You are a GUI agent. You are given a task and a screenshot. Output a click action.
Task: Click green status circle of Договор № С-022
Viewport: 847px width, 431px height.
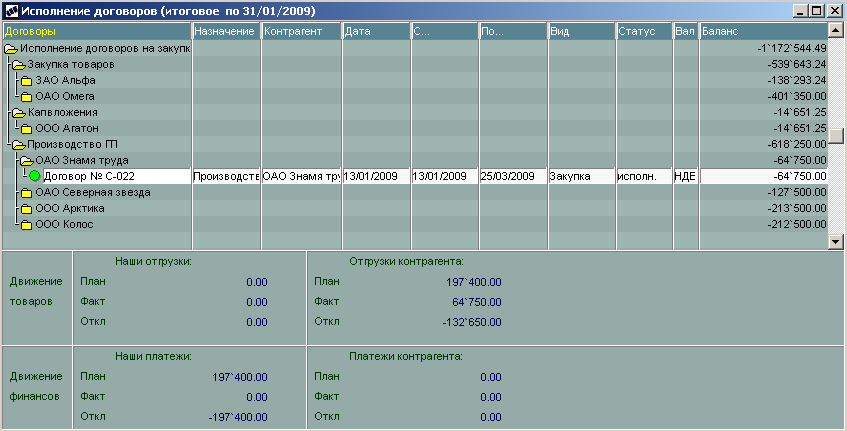point(35,176)
